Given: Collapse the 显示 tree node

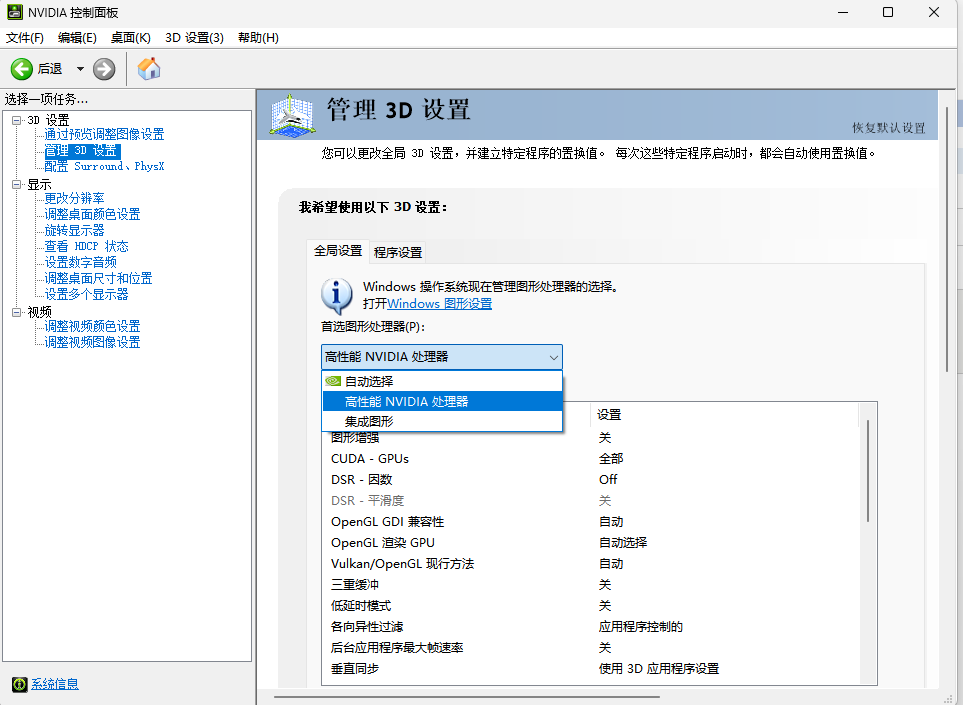Looking at the screenshot, I should coord(17,184).
